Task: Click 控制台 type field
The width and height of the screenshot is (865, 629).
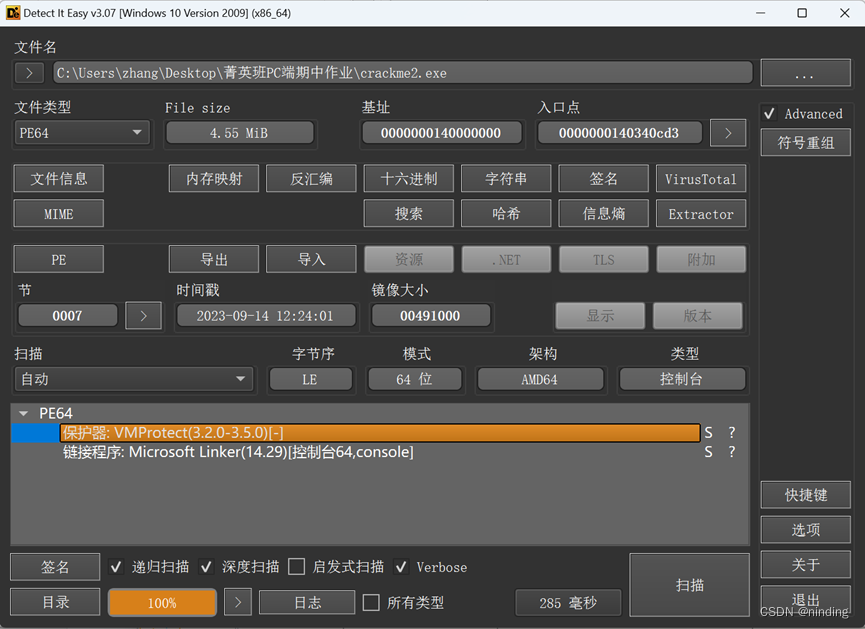Action: 682,379
